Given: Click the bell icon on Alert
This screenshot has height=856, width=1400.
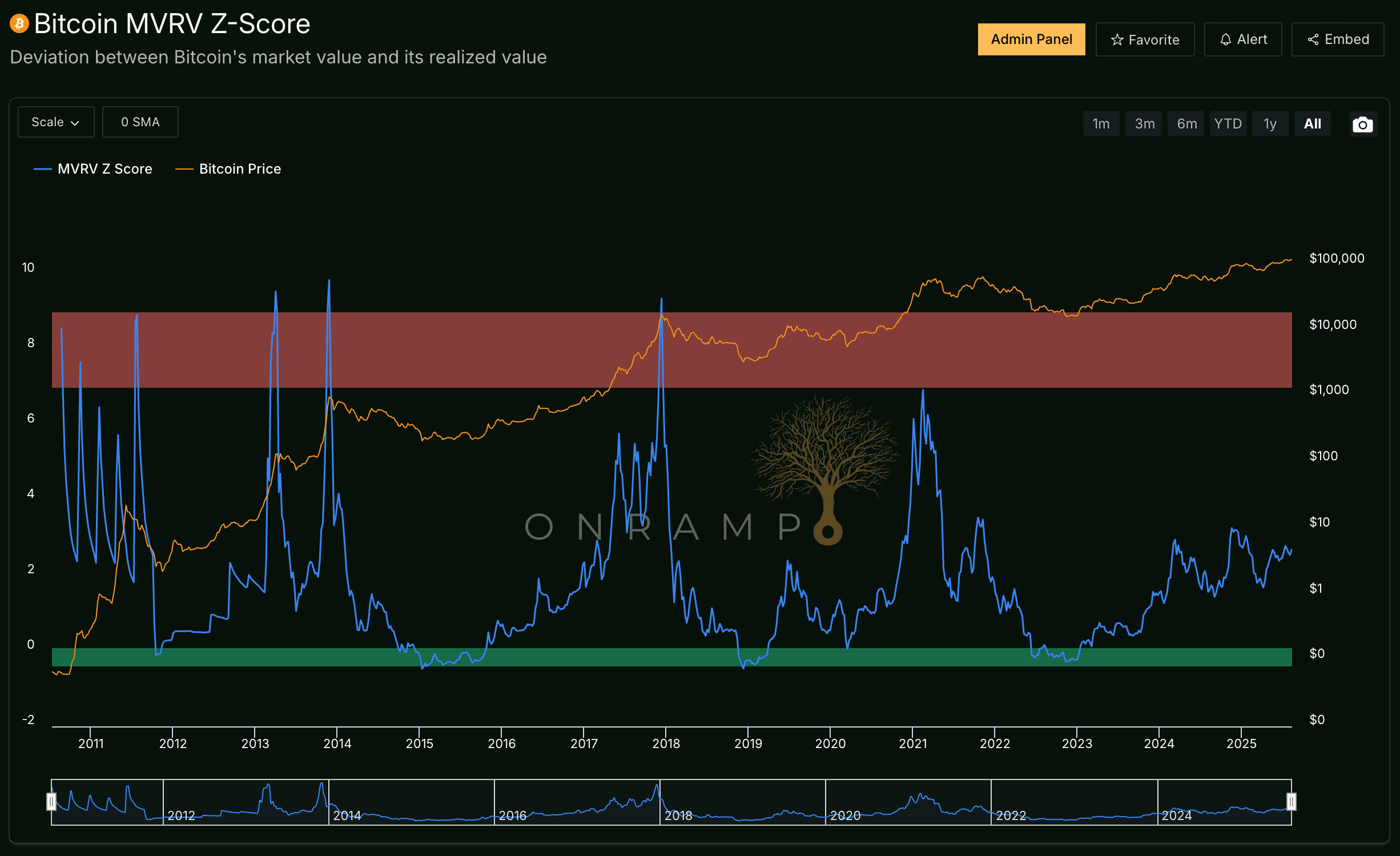Looking at the screenshot, I should (1225, 39).
